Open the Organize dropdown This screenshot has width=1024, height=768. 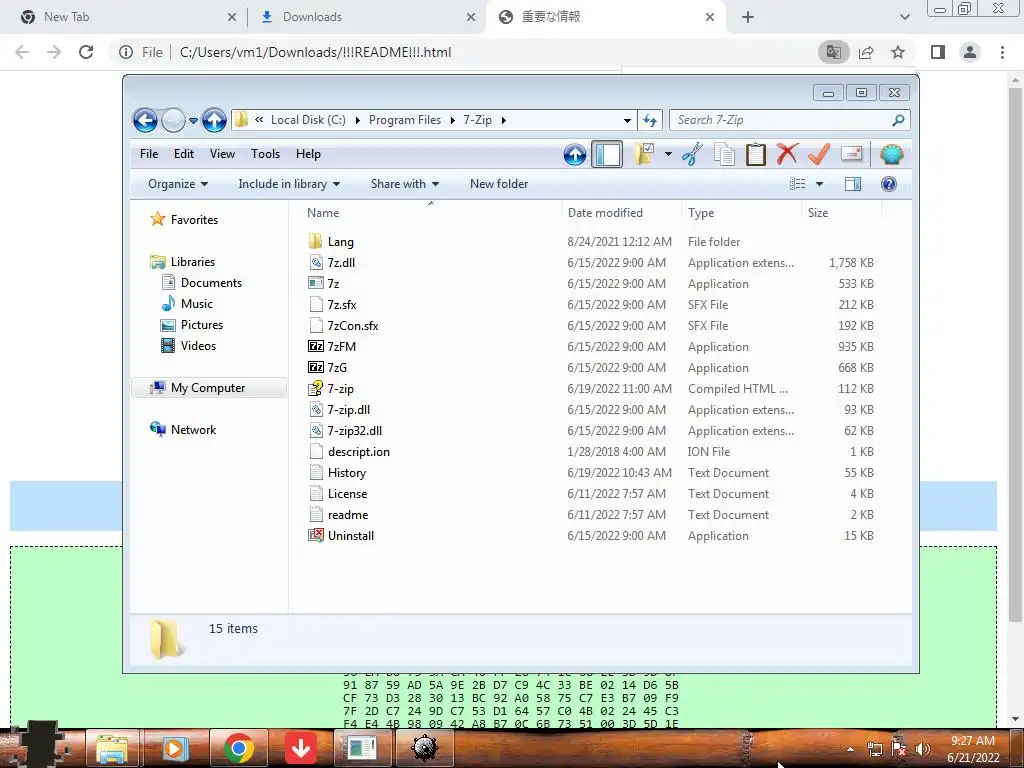tap(178, 184)
